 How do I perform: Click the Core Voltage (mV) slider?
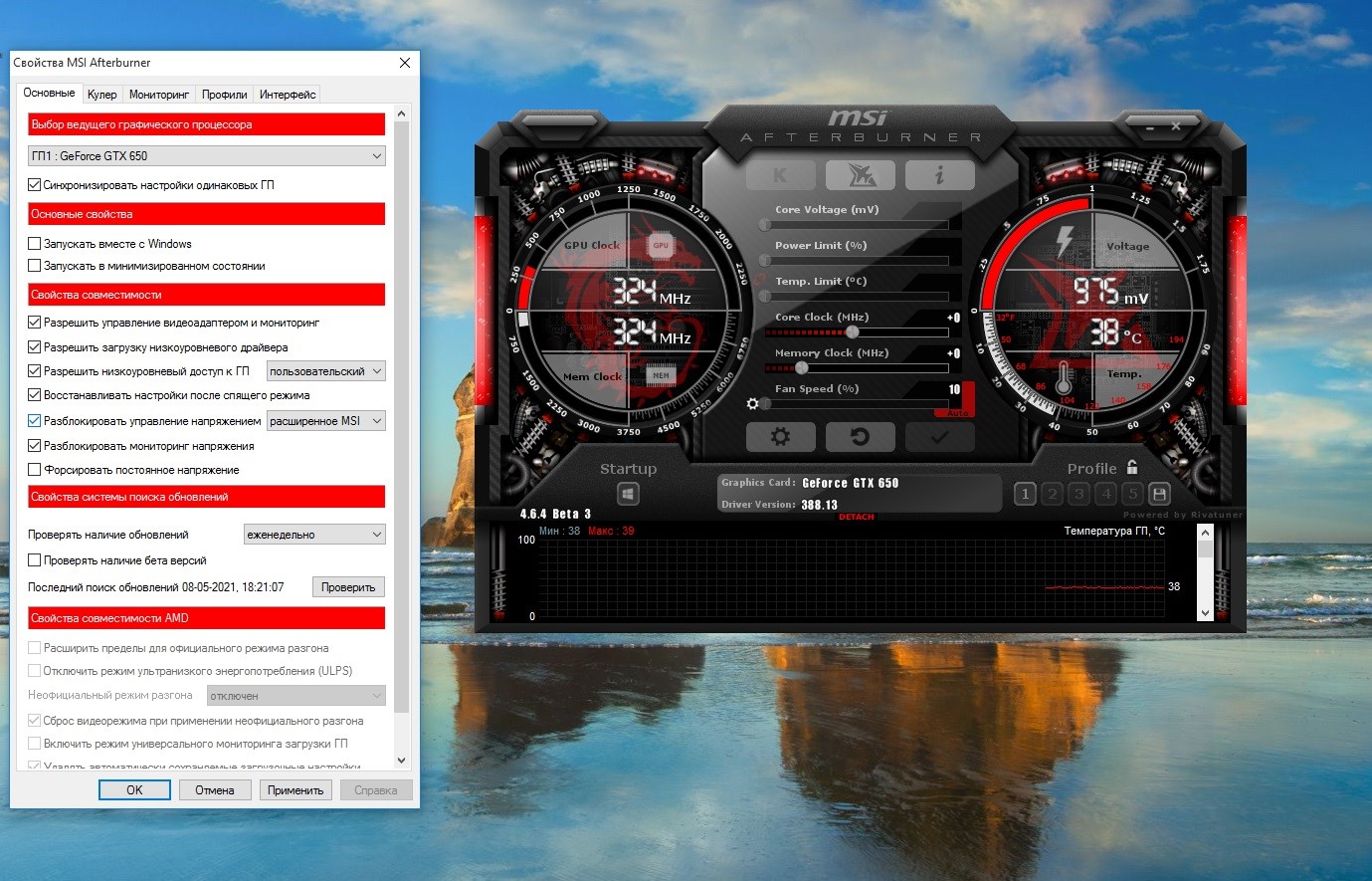(857, 224)
